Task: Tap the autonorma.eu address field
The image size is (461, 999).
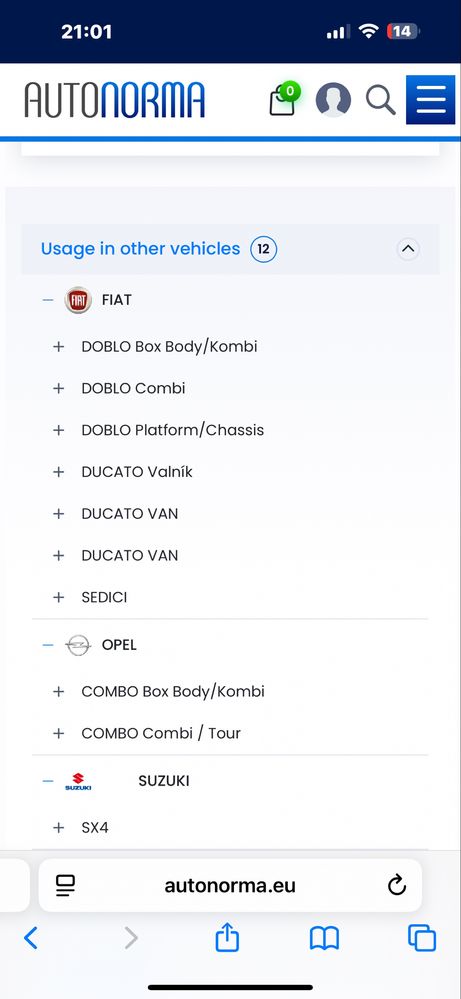Action: (230, 886)
